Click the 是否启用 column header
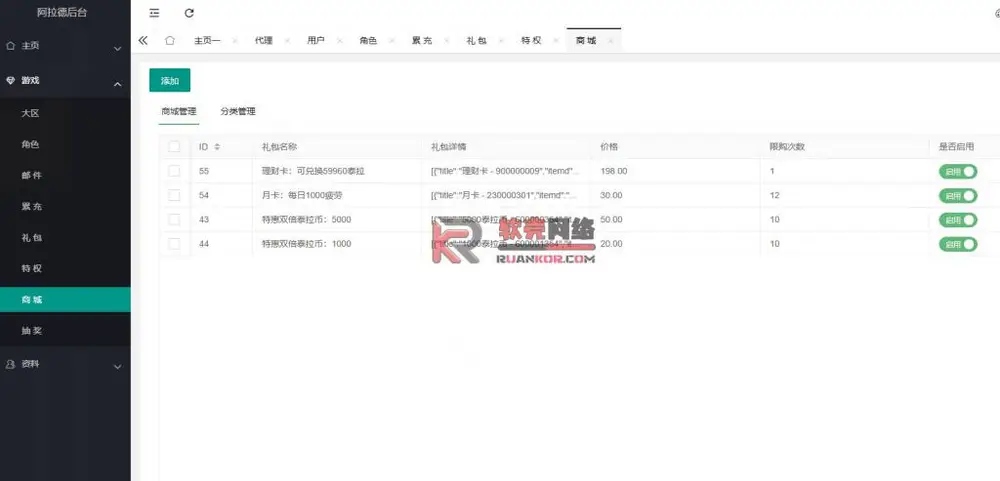Screen dimensions: 1000x481 click(956, 147)
